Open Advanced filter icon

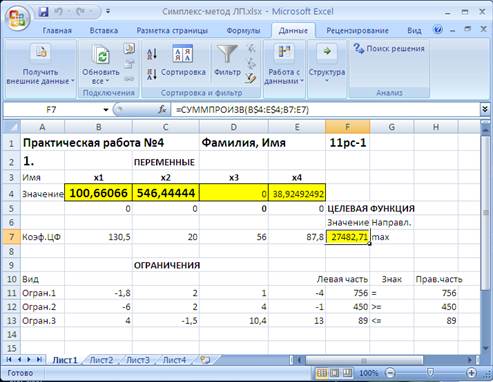tap(251, 79)
